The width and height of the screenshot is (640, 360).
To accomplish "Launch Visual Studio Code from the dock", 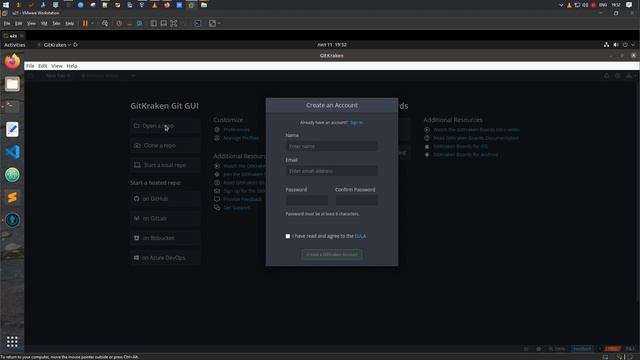I will [12, 152].
